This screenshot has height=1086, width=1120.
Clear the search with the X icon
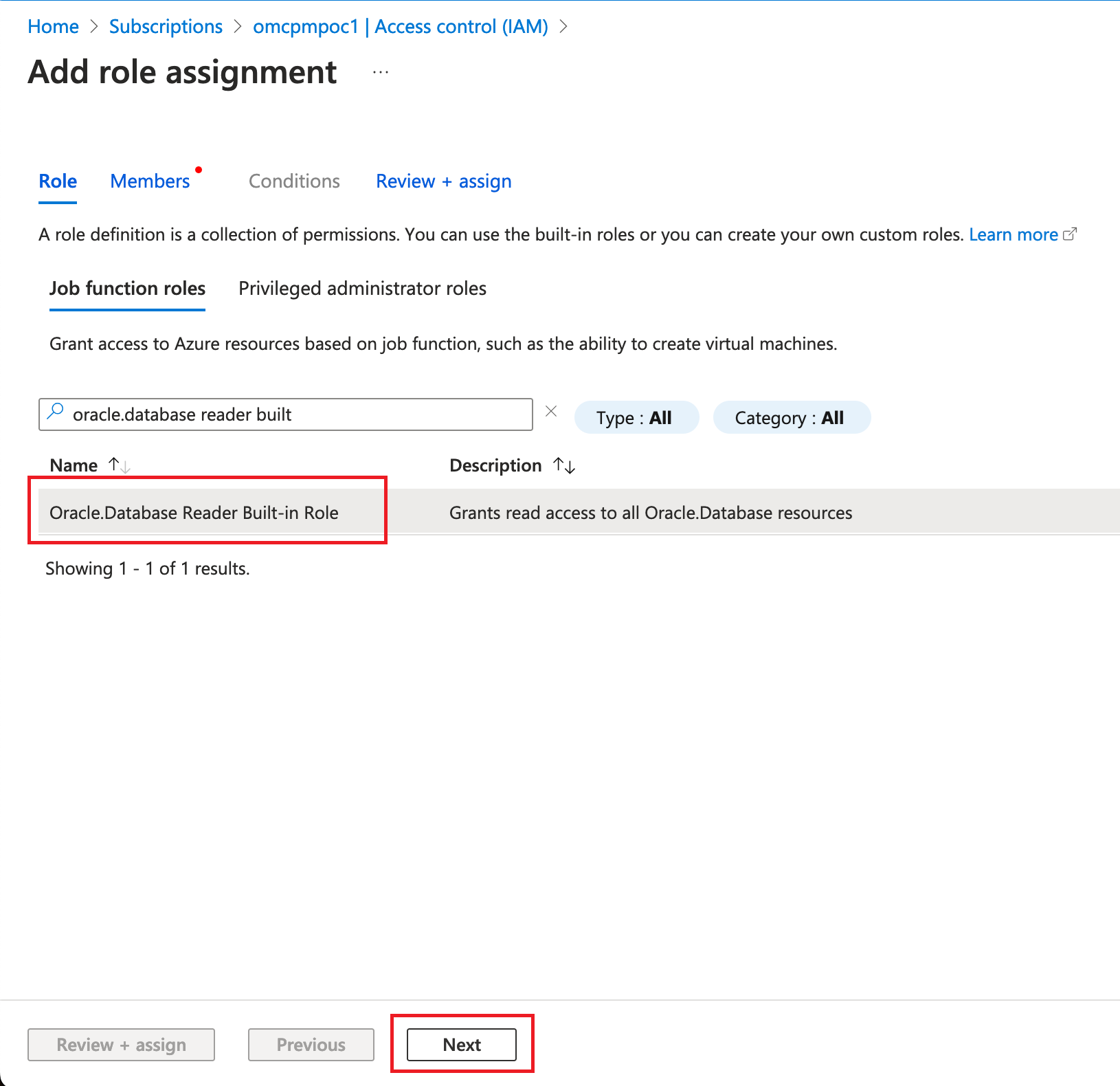point(552,411)
